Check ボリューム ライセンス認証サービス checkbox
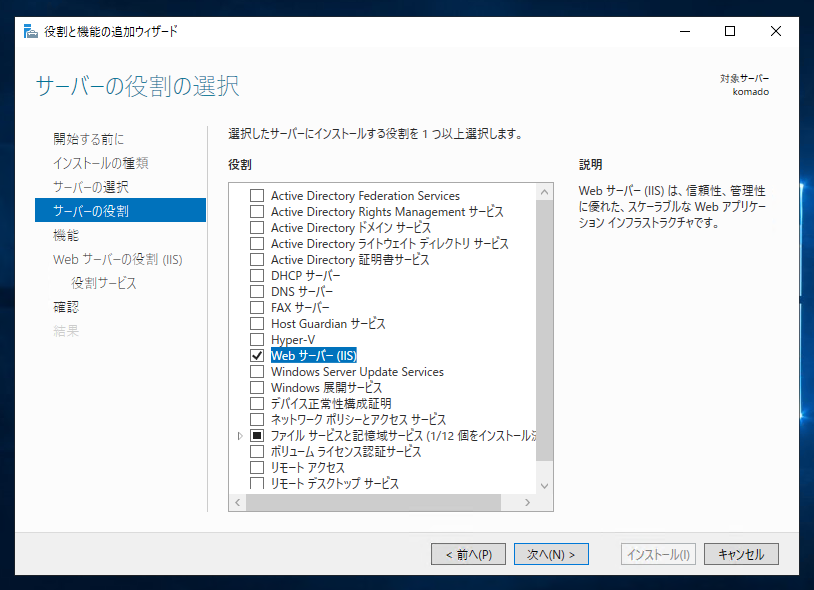 click(x=257, y=451)
